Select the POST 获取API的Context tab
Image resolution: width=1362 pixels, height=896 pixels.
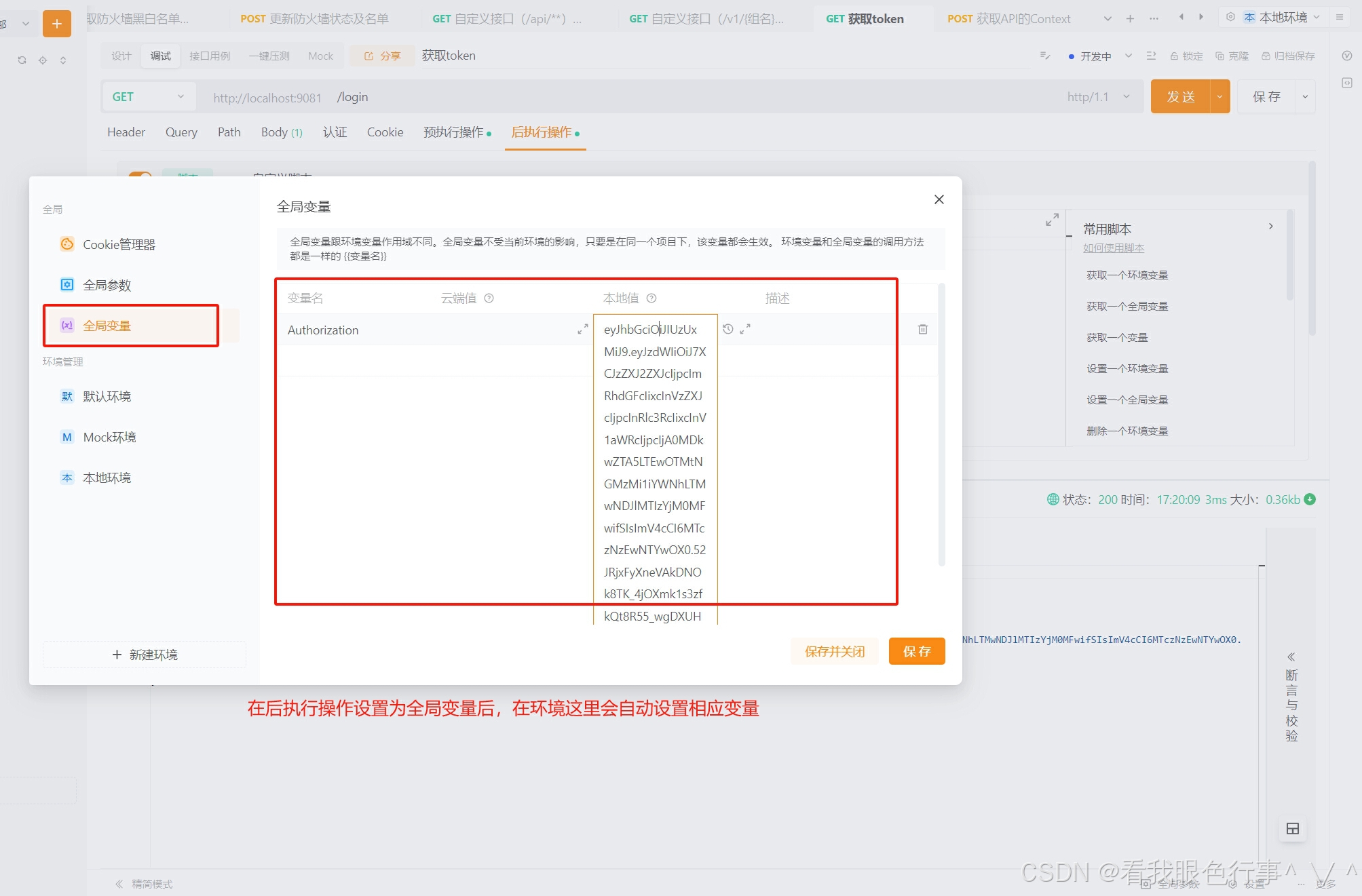point(1008,18)
